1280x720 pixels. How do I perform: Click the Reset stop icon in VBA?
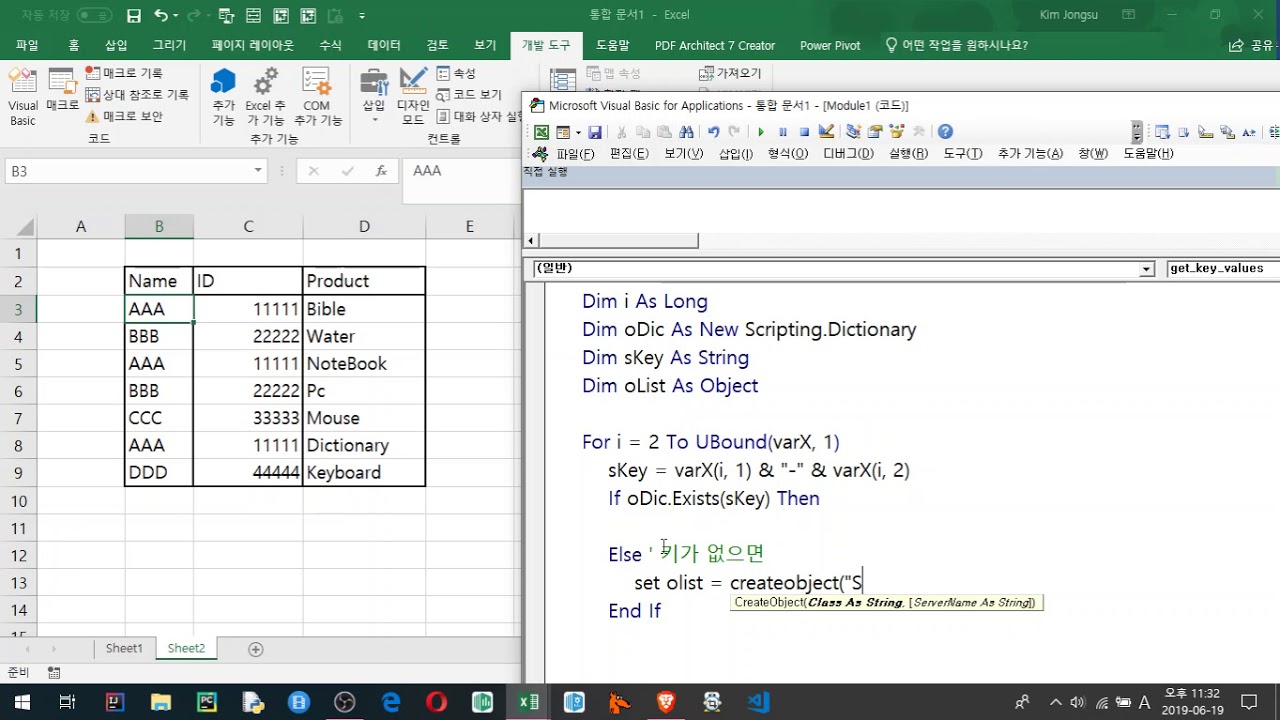[x=804, y=132]
